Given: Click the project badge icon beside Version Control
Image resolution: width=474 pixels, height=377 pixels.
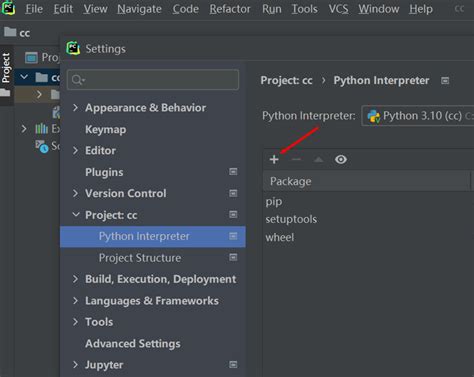Looking at the screenshot, I should pyautogui.click(x=233, y=193).
